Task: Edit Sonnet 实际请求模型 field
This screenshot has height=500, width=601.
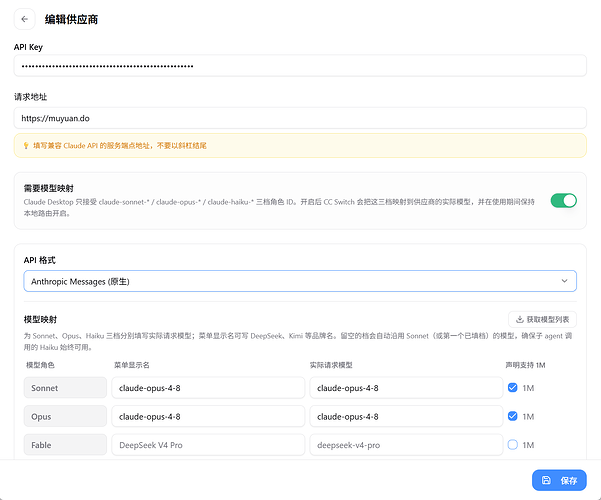Action: (x=406, y=388)
